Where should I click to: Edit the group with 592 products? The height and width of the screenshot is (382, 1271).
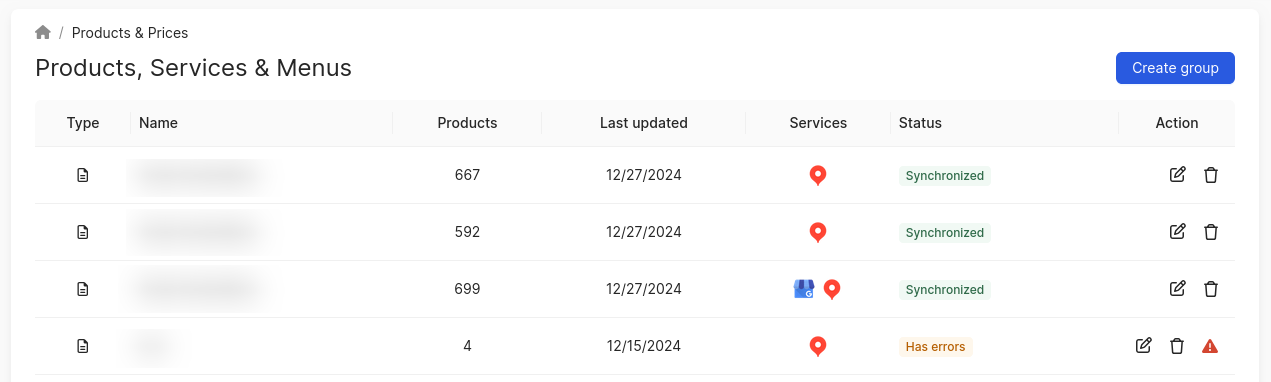pyautogui.click(x=1177, y=232)
